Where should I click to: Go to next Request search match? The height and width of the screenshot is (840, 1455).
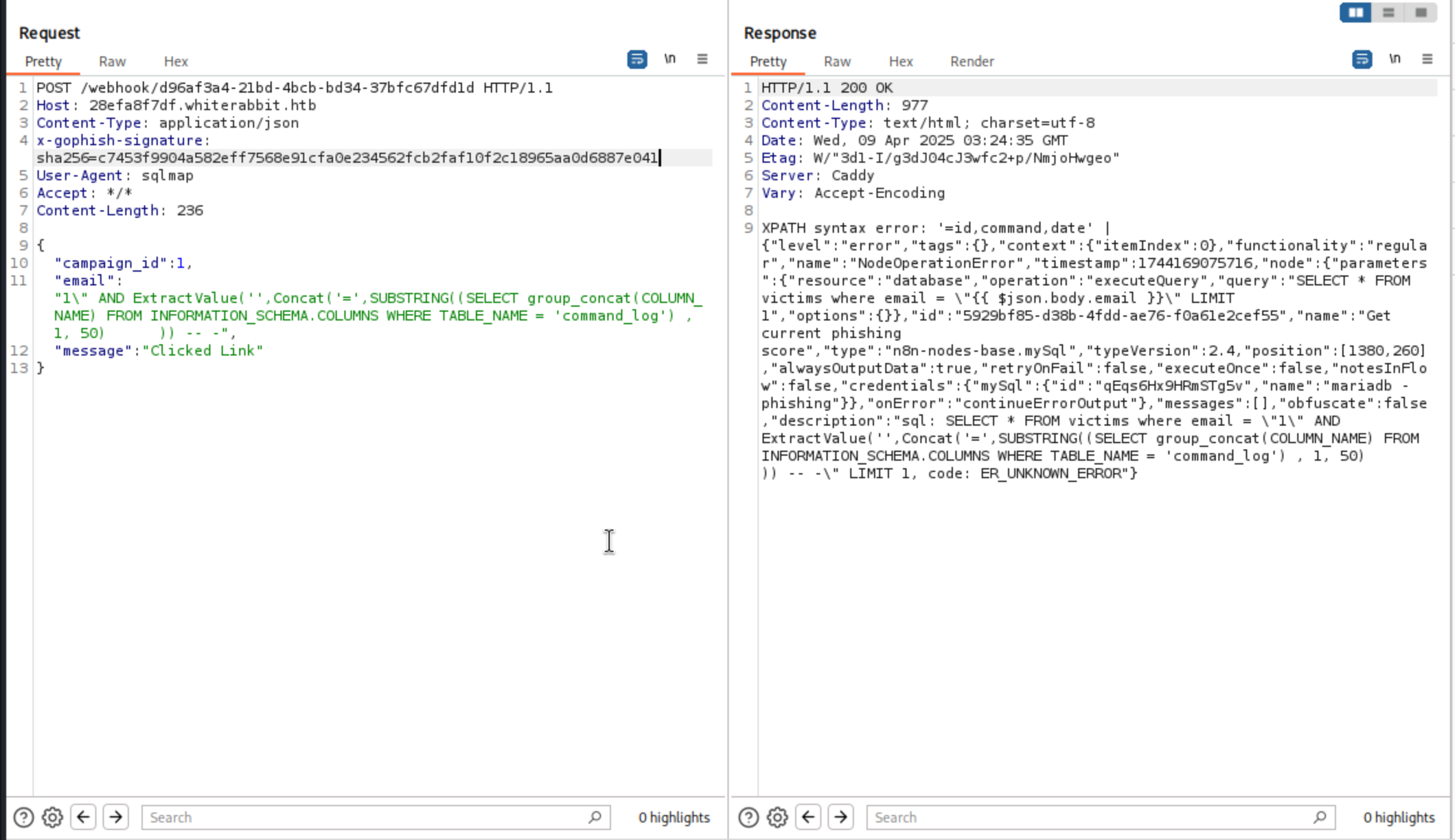coord(116,817)
